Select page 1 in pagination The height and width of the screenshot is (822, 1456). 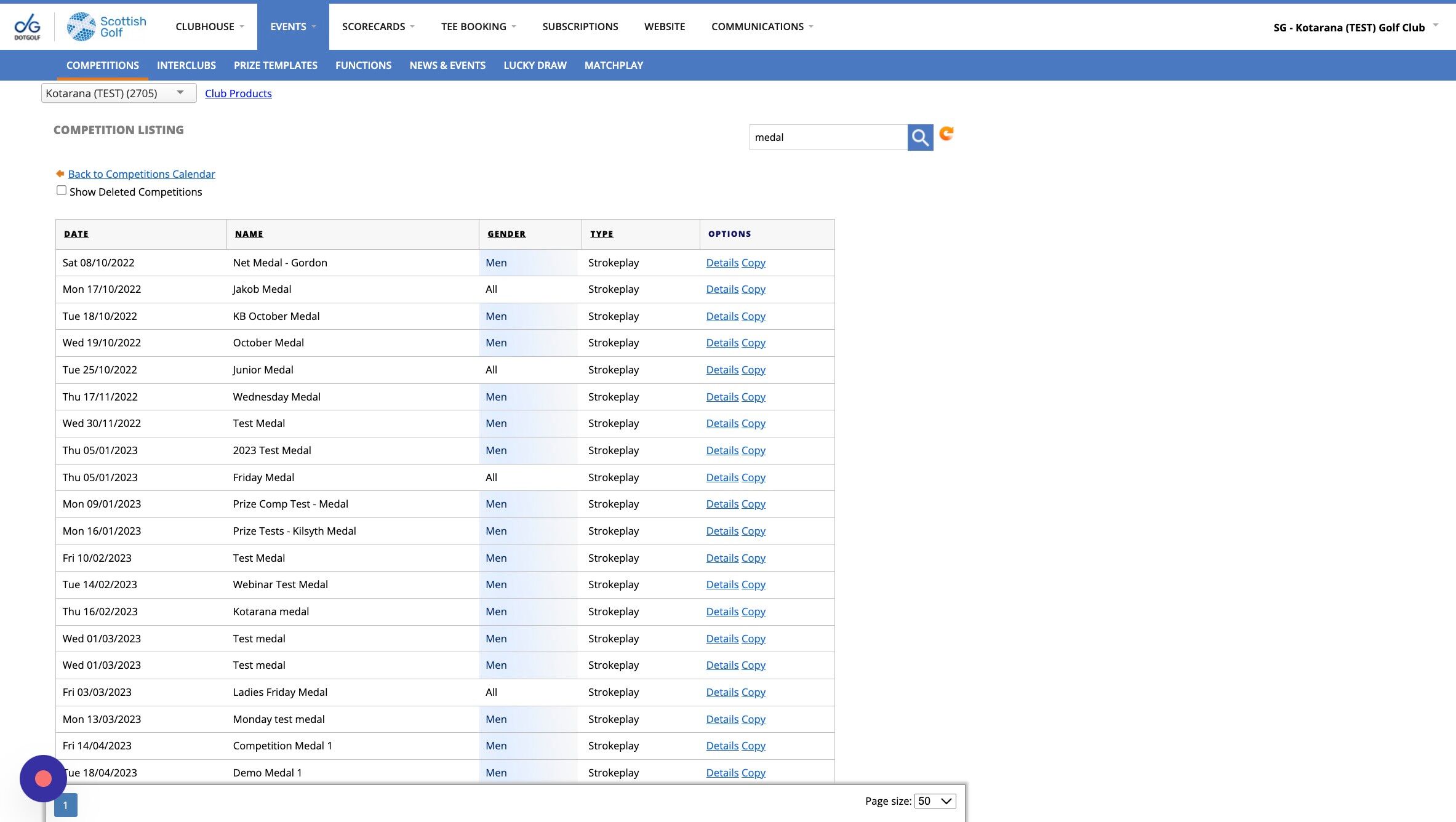coord(65,805)
